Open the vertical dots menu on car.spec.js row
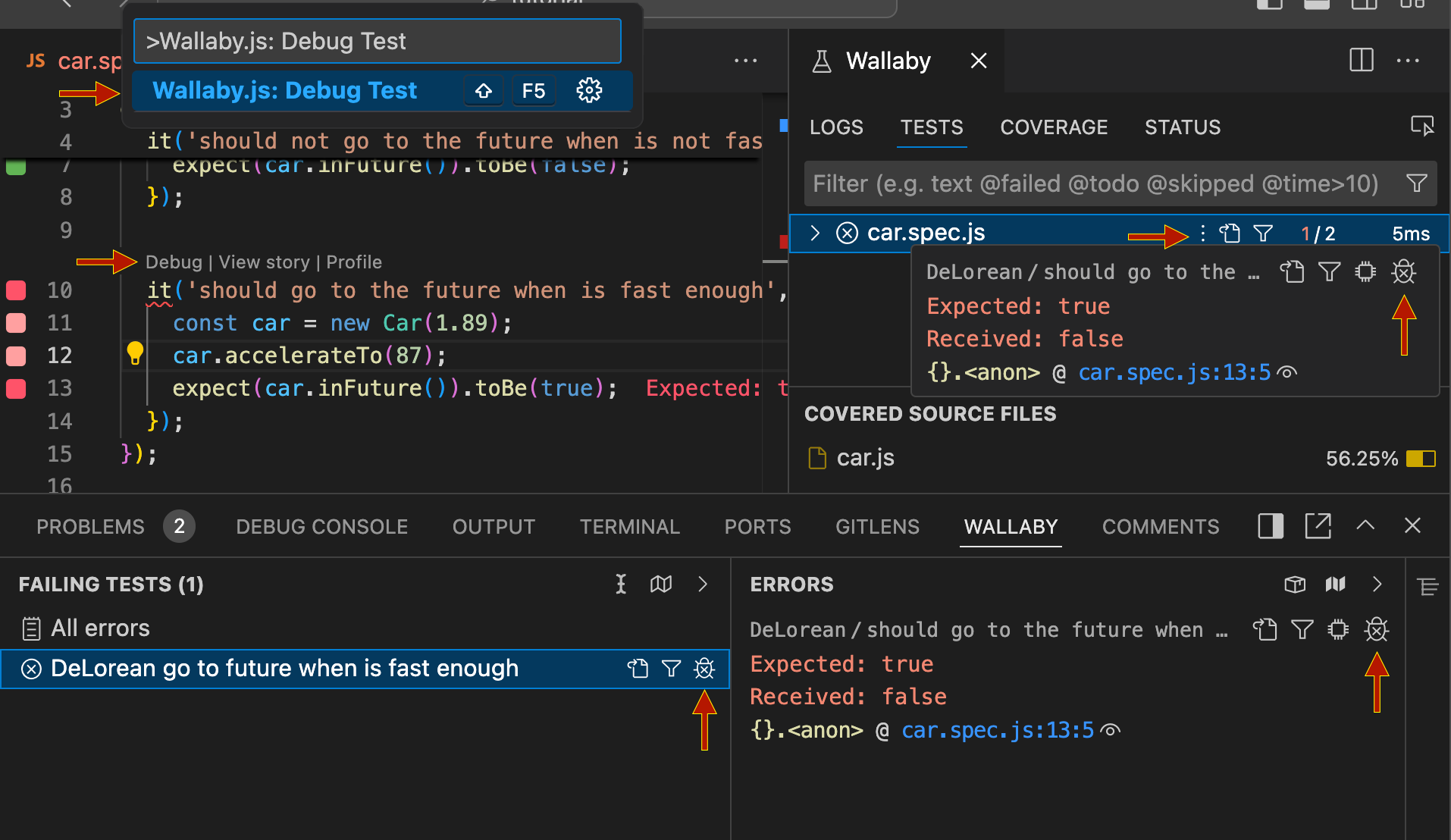 (1202, 234)
